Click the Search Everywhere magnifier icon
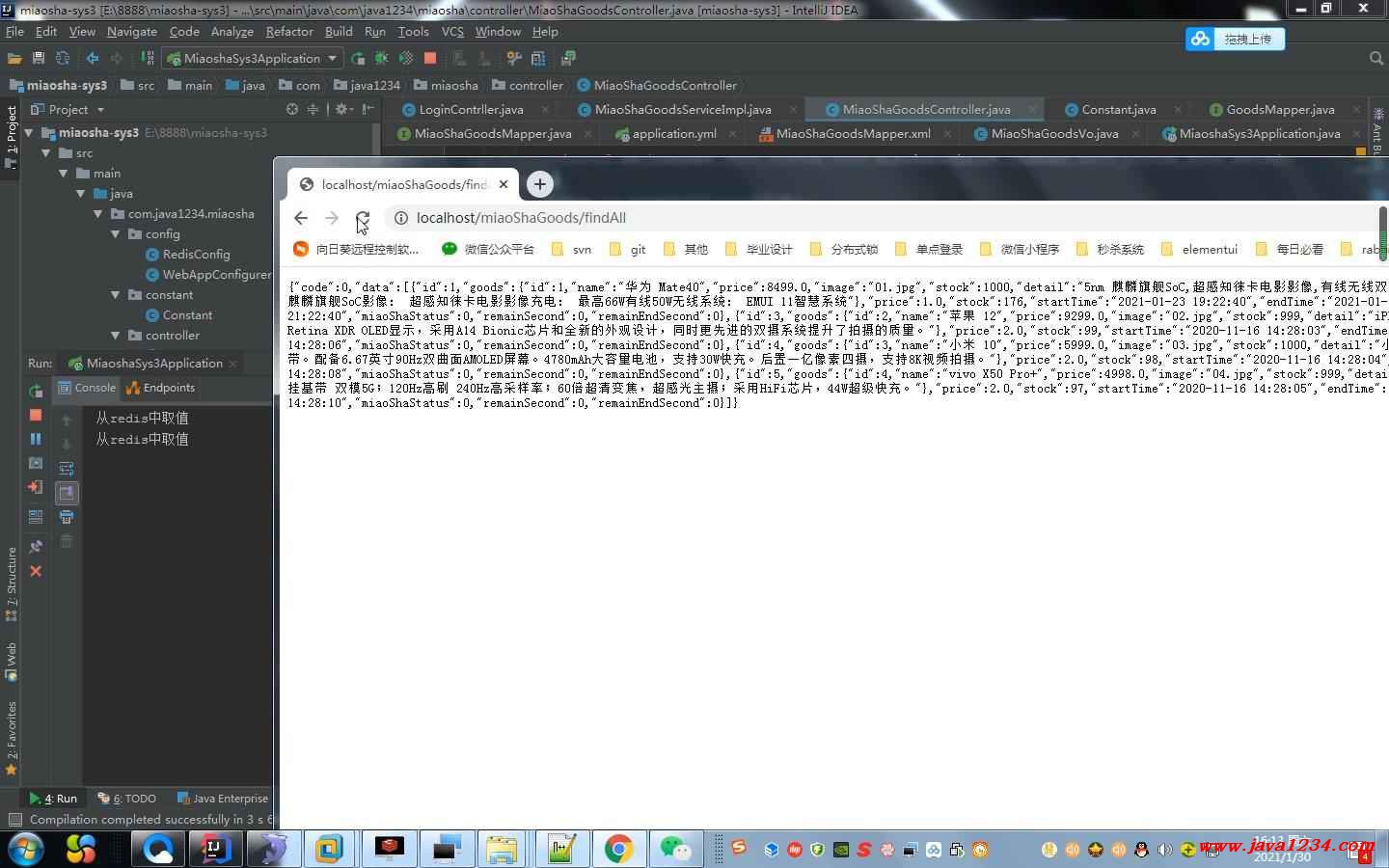The image size is (1389, 868). [x=1376, y=58]
